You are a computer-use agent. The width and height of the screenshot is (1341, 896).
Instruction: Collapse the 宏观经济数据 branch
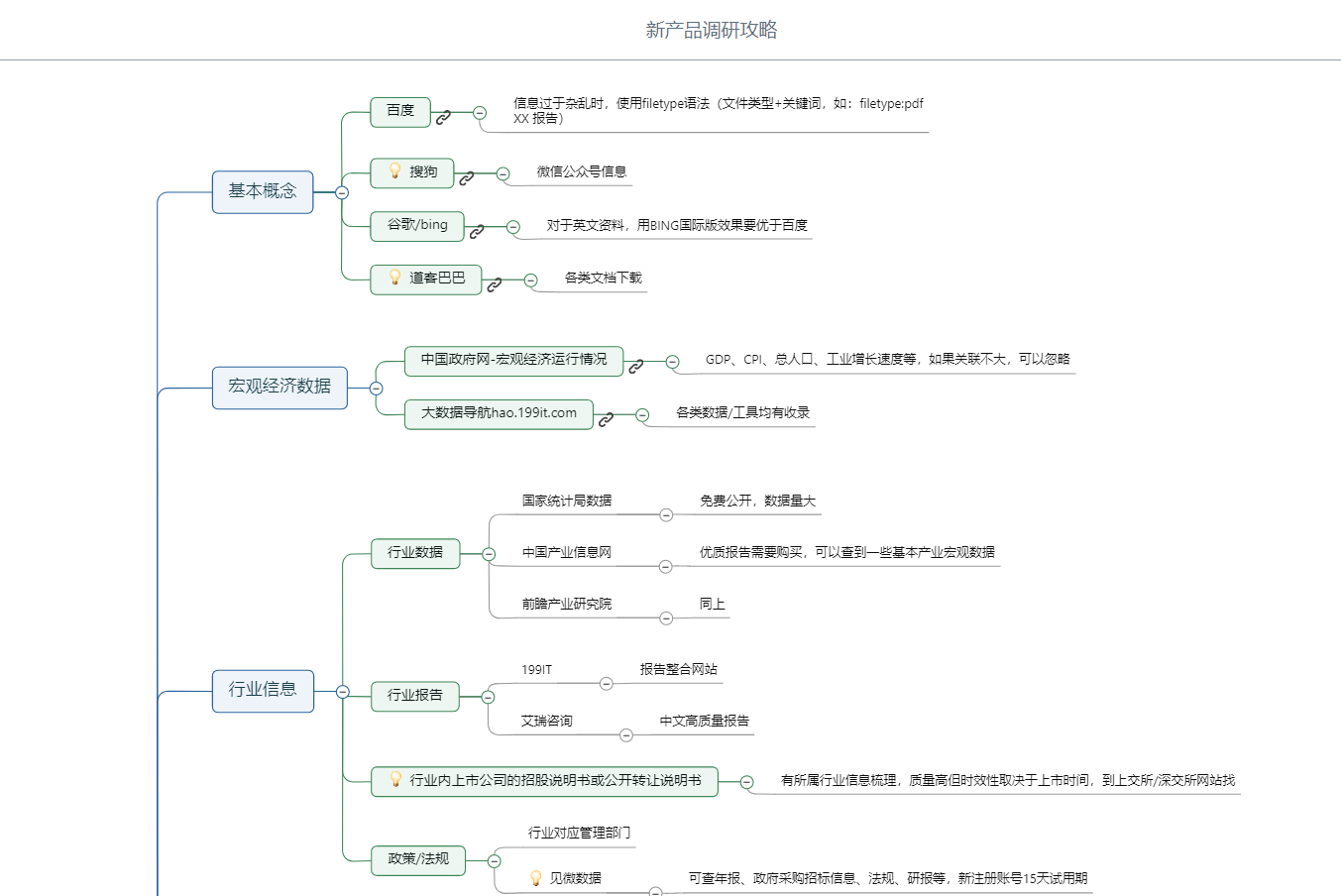376,389
